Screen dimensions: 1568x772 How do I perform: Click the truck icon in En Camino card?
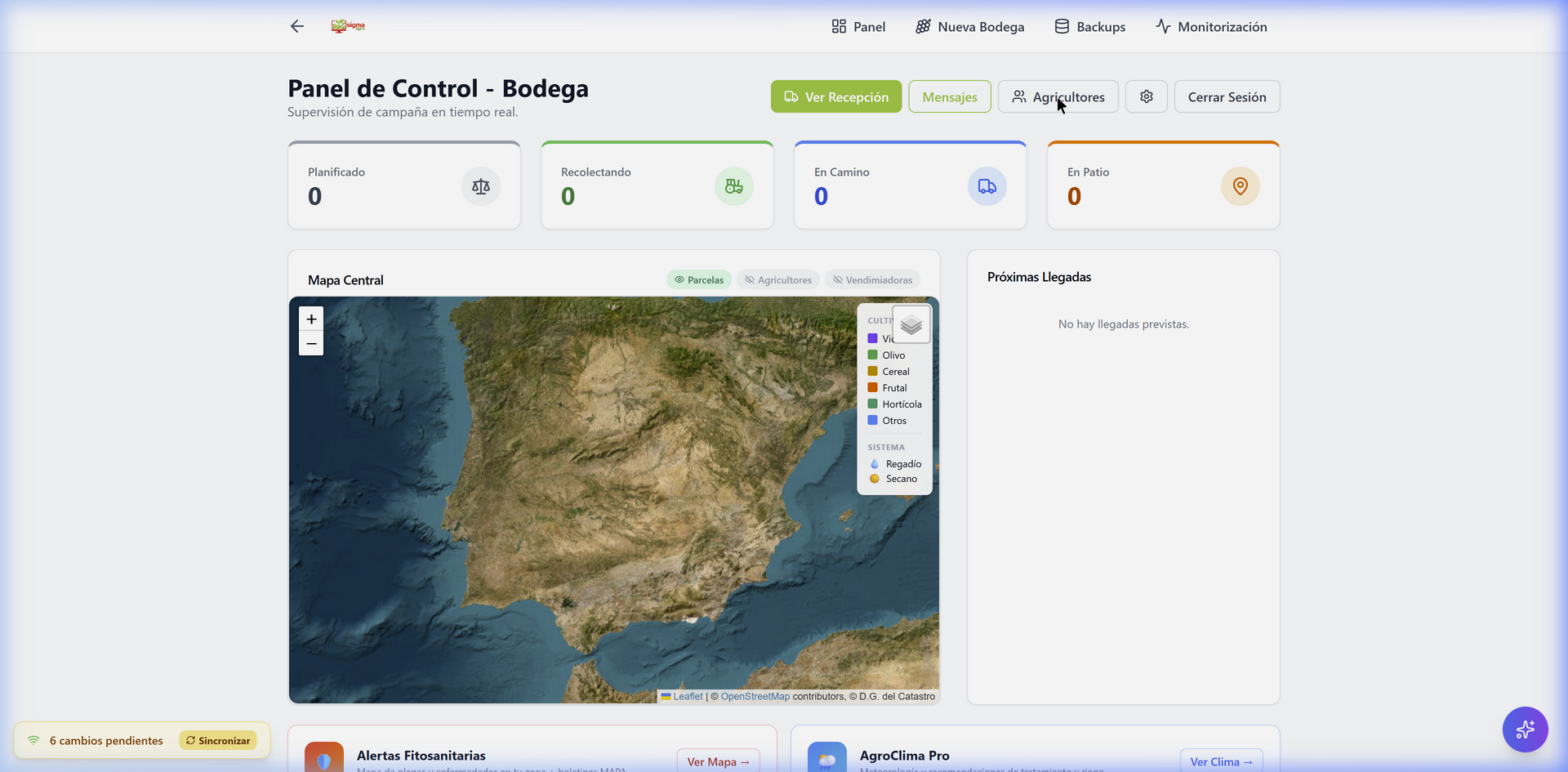(987, 186)
